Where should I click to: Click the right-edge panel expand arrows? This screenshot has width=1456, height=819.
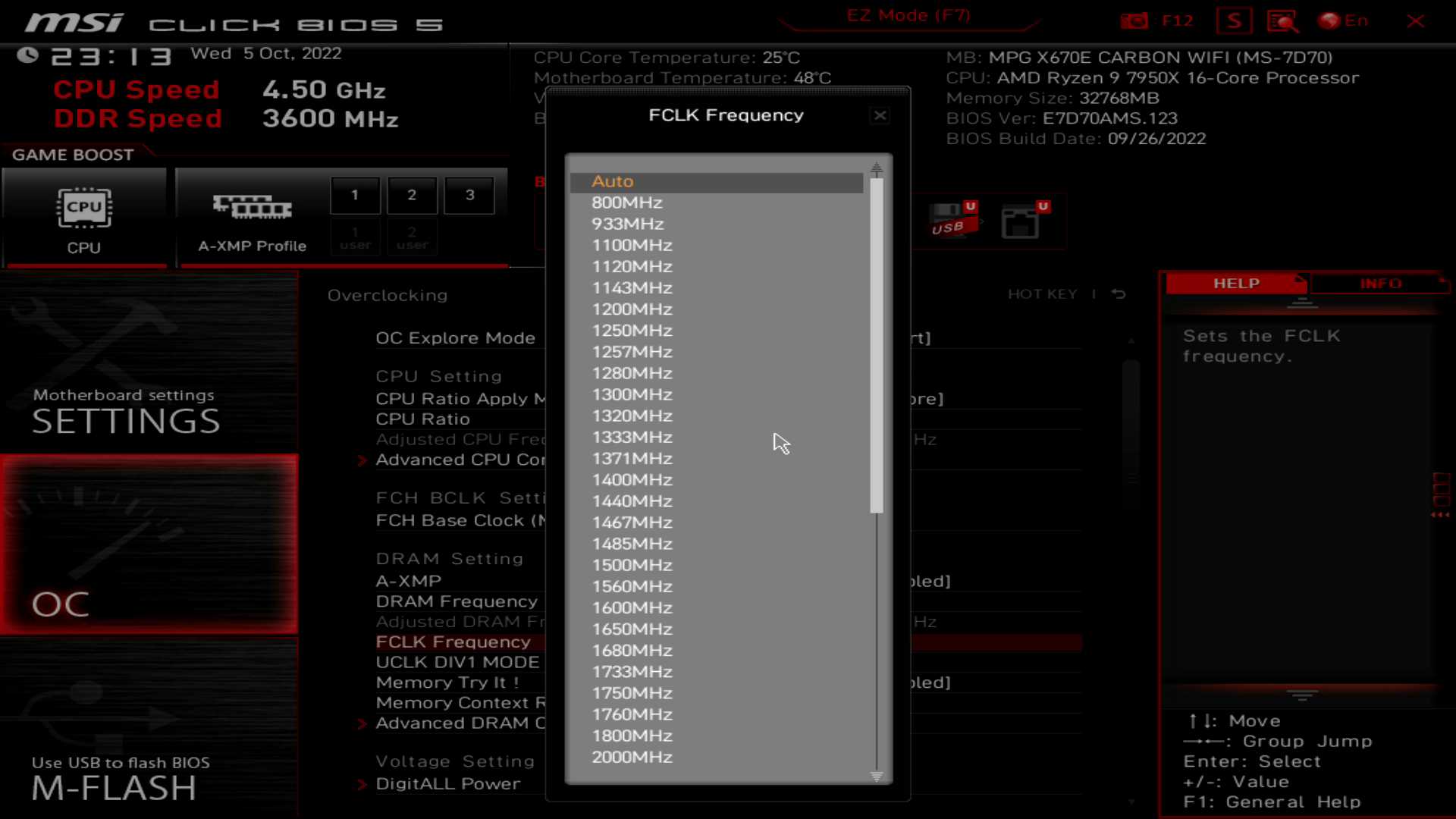coord(1441,515)
